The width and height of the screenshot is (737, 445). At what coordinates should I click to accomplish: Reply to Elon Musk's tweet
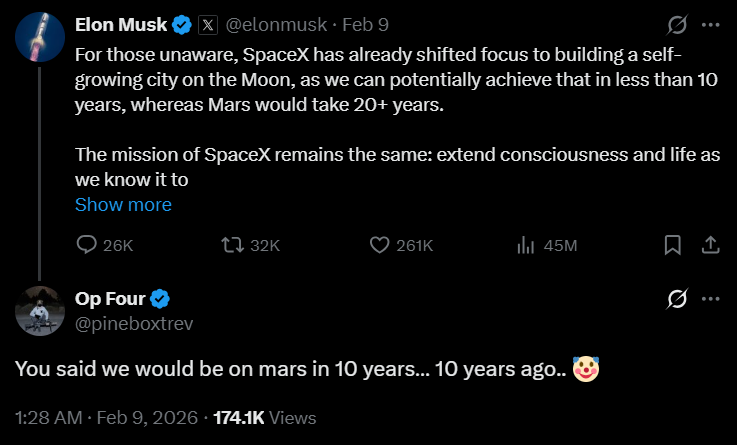[x=88, y=245]
